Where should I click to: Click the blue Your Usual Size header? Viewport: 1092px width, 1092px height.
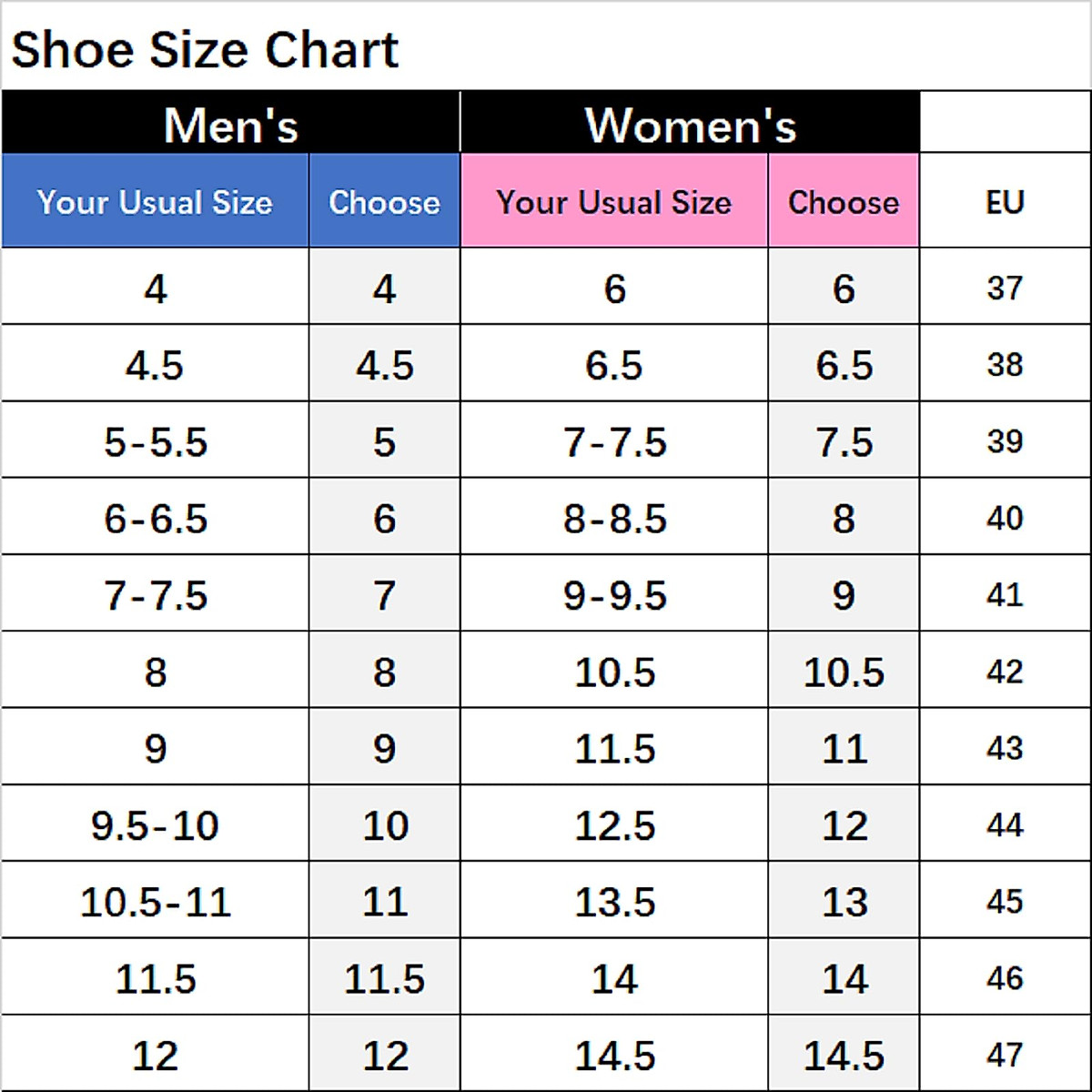click(155, 201)
